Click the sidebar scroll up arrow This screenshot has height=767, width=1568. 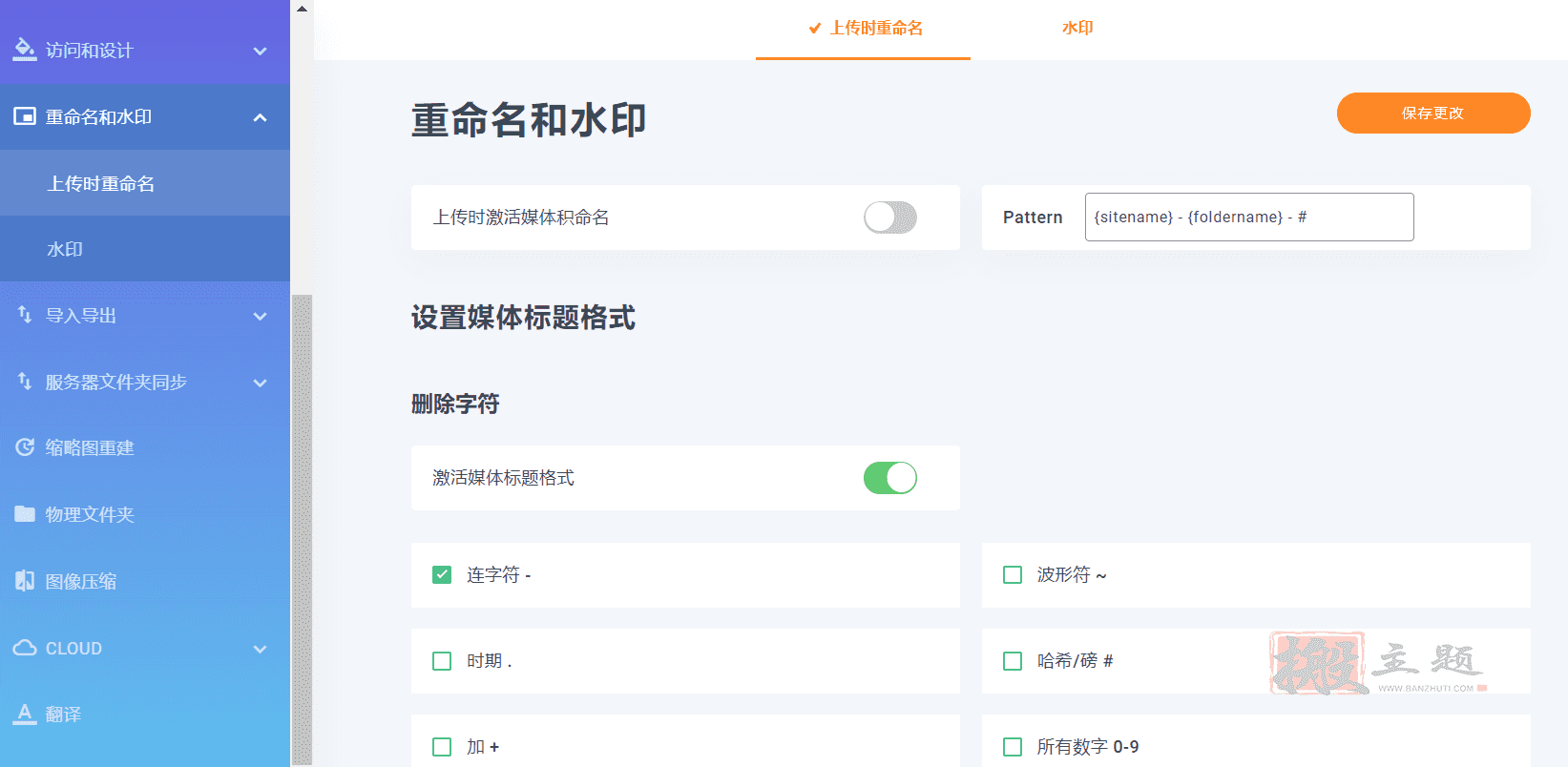click(302, 9)
